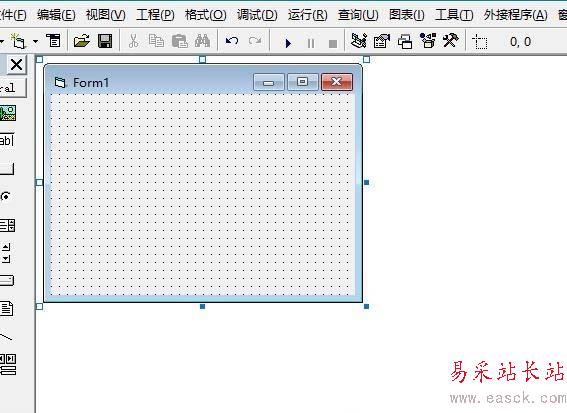Click the 0, 0 coordinates readout

(x=520, y=42)
